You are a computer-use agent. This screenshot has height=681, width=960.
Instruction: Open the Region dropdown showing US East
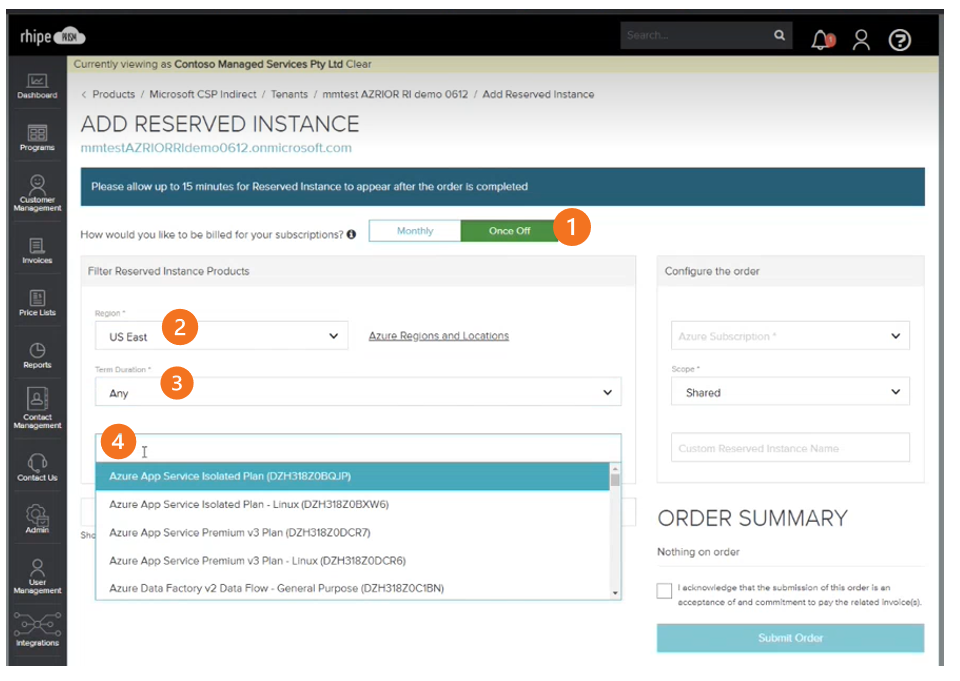(221, 336)
